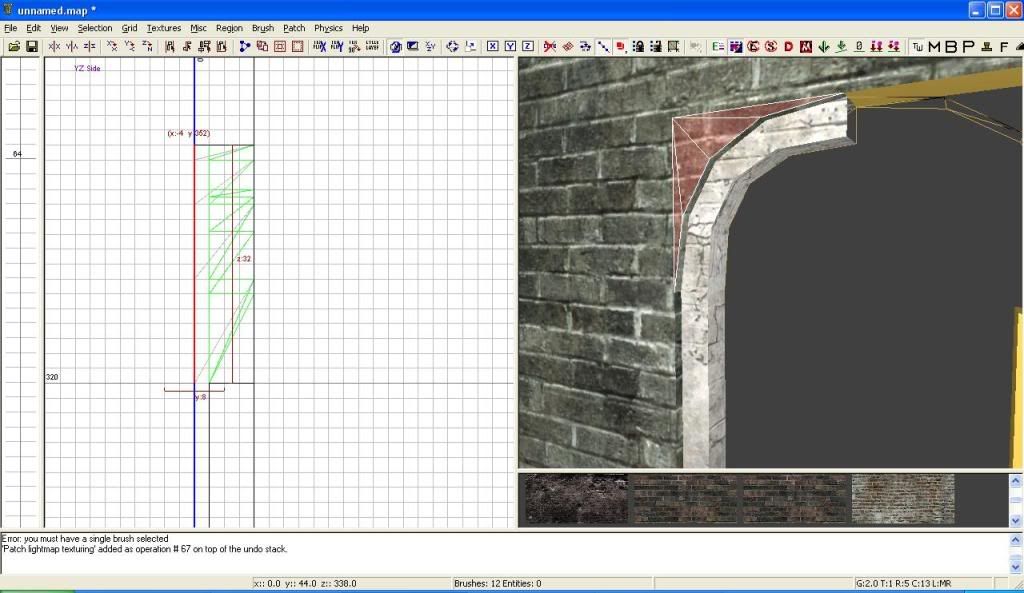Flip selection along the X axis

tap(55, 46)
